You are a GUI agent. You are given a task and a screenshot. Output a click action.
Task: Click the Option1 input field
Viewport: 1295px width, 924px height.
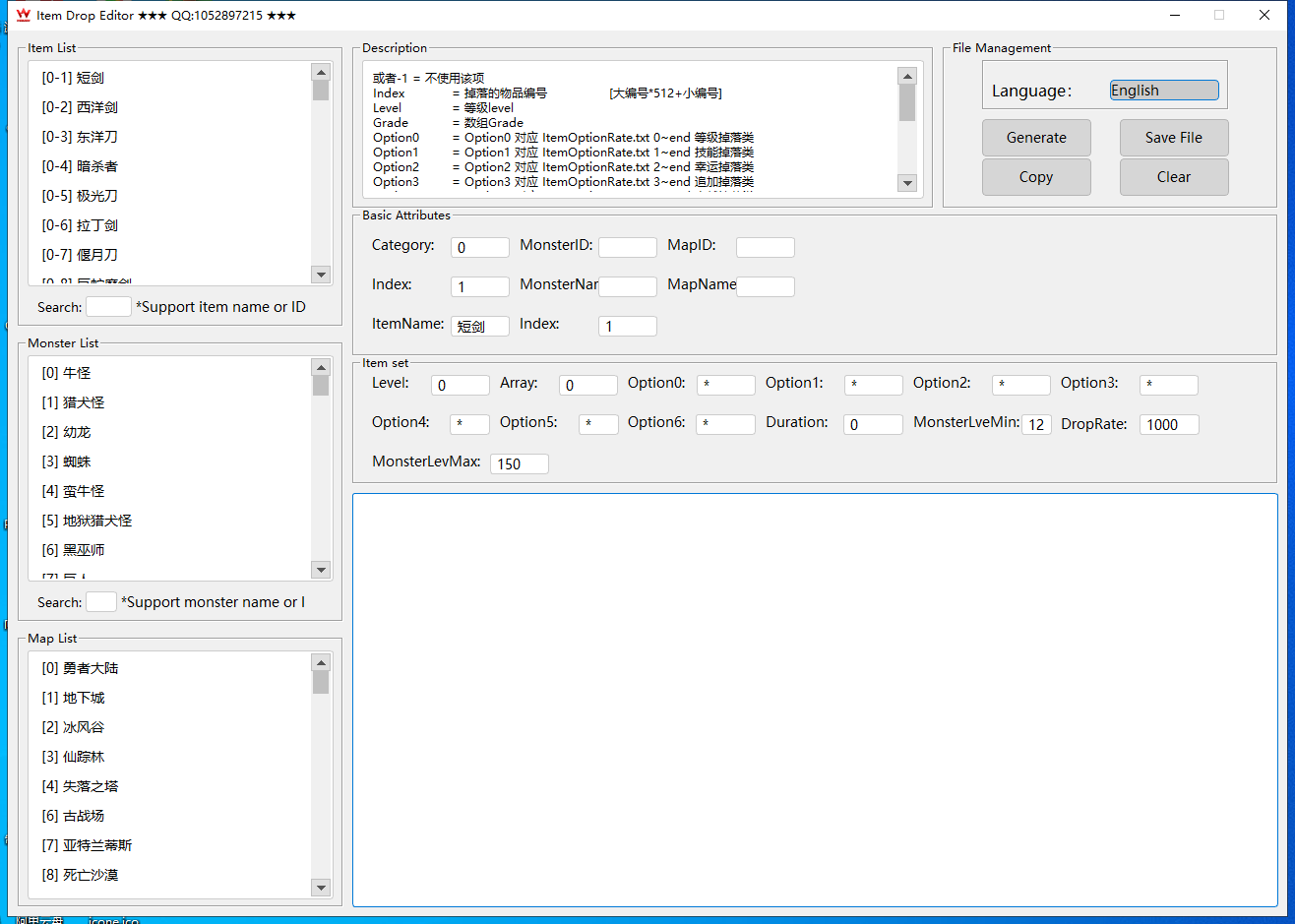tap(874, 386)
